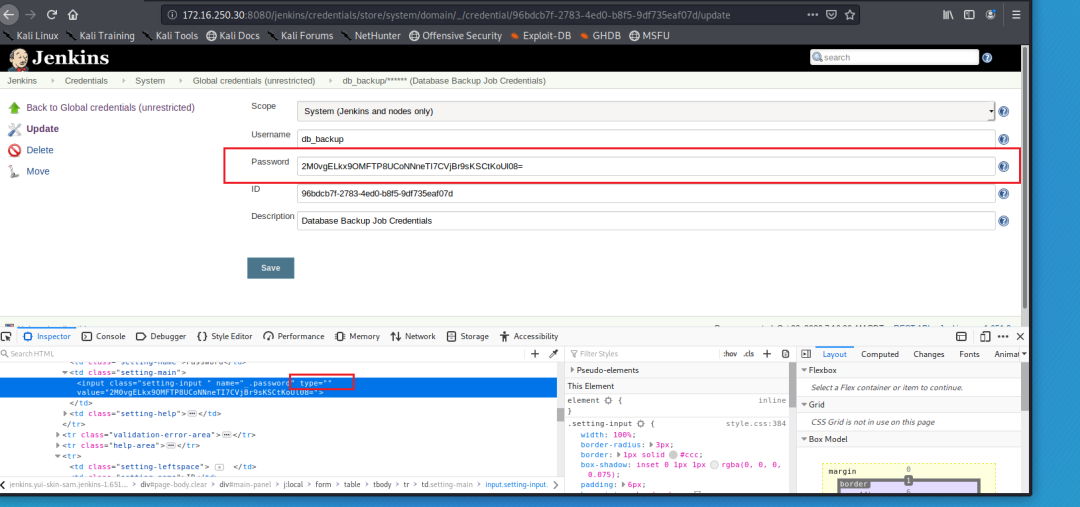The width and height of the screenshot is (1080, 507).
Task: Collapse the Grid section
Action: (804, 404)
